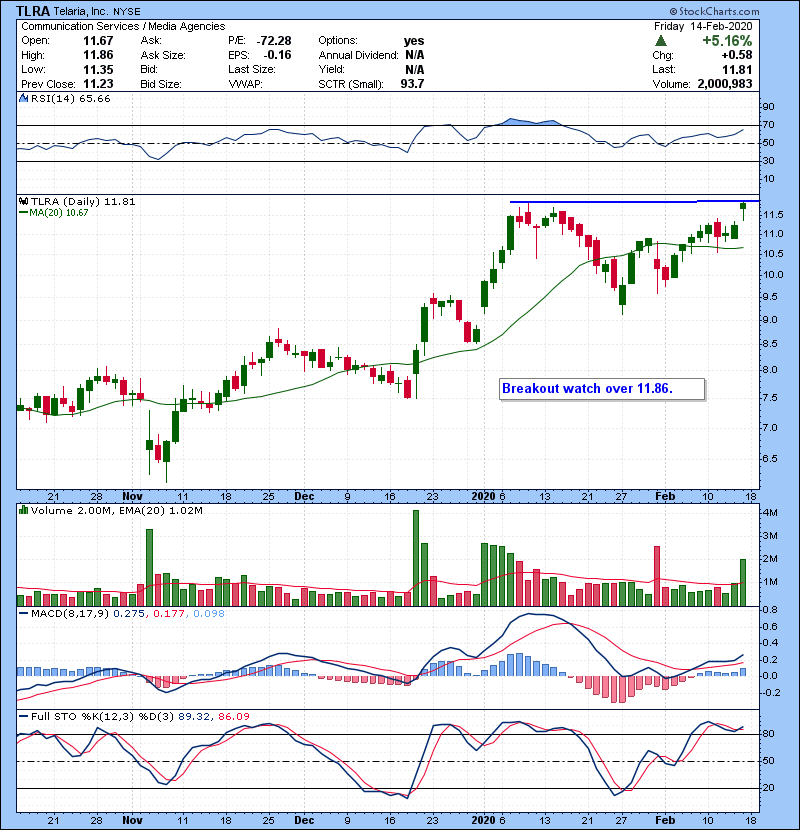This screenshot has width=800, height=830.
Task: Click the 4M volume axis label
Action: pos(770,513)
